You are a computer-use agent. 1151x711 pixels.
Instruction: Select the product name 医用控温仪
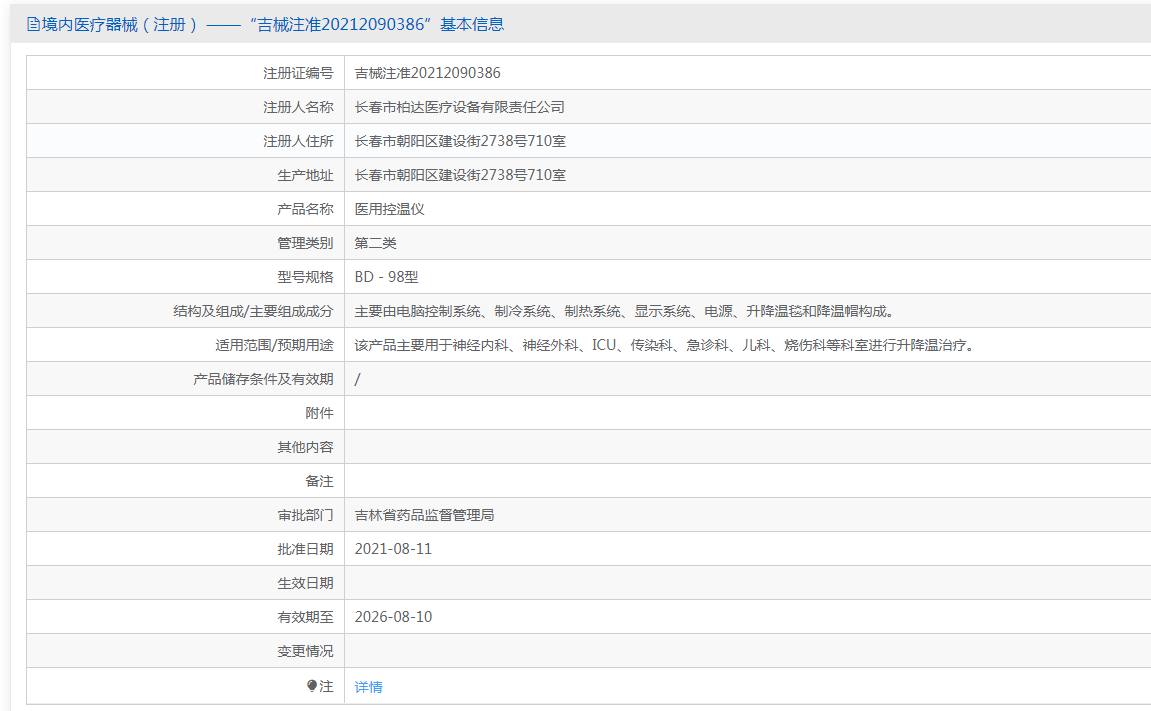[390, 209]
